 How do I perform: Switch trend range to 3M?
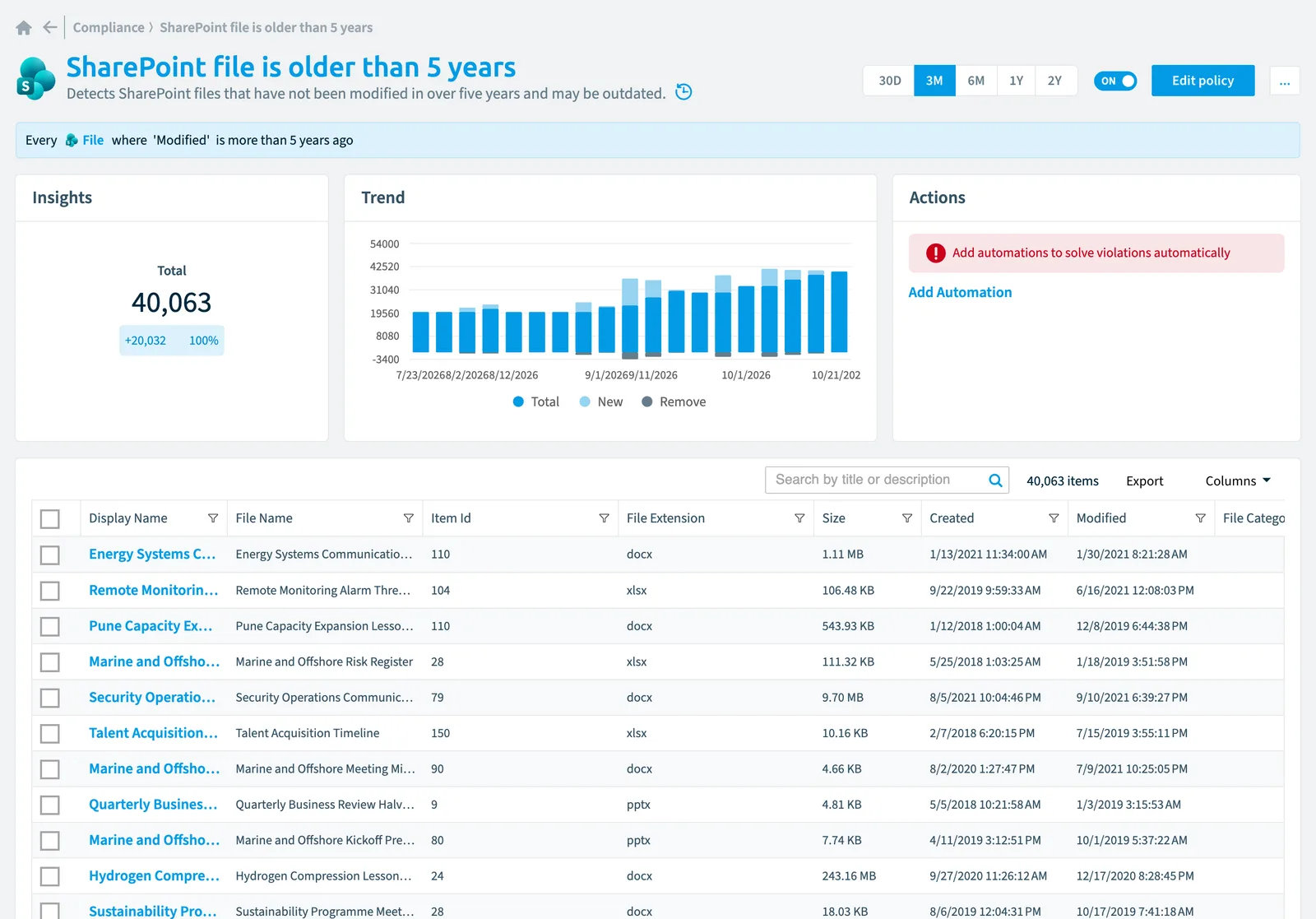tap(934, 81)
